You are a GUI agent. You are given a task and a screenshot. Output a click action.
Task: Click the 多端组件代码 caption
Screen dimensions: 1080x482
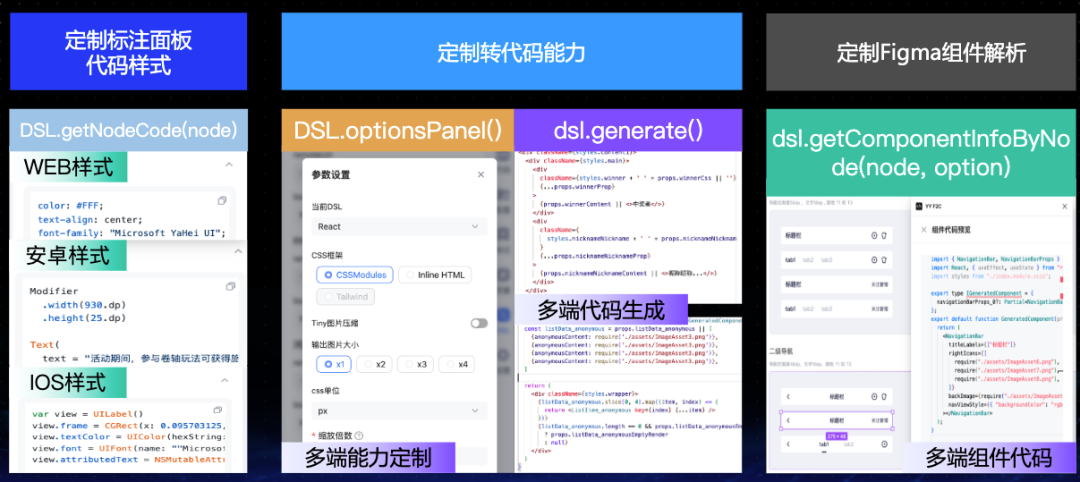tap(988, 458)
